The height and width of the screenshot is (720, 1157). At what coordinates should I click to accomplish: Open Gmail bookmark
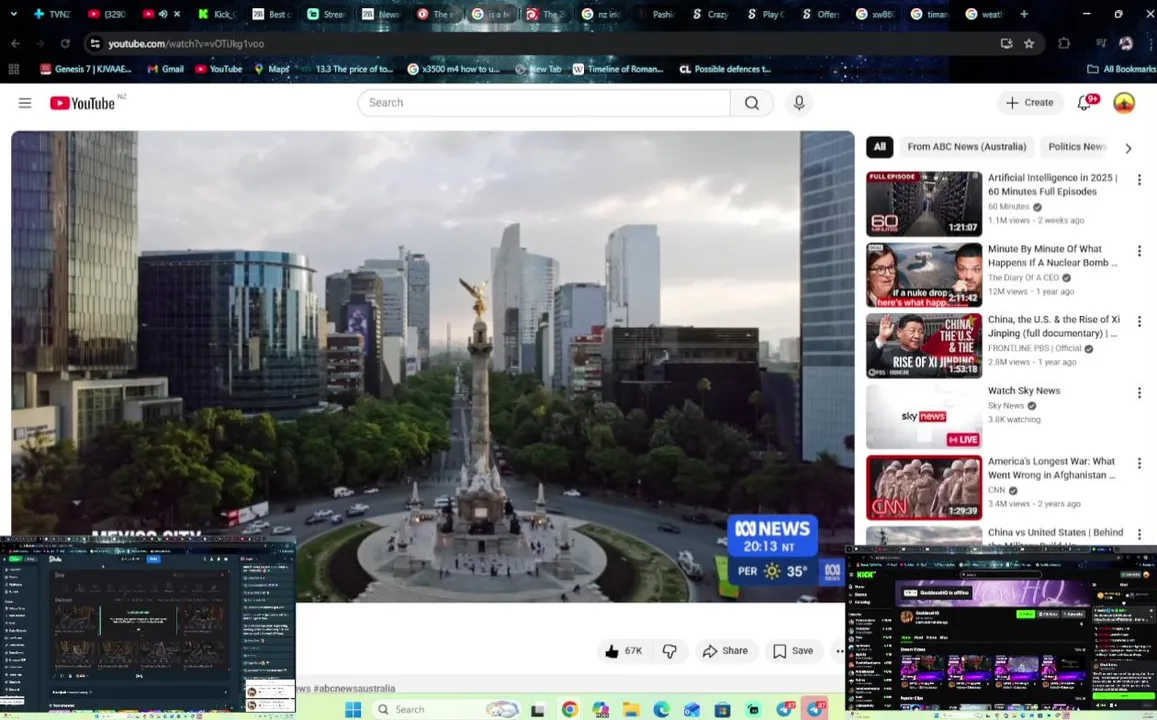165,69
